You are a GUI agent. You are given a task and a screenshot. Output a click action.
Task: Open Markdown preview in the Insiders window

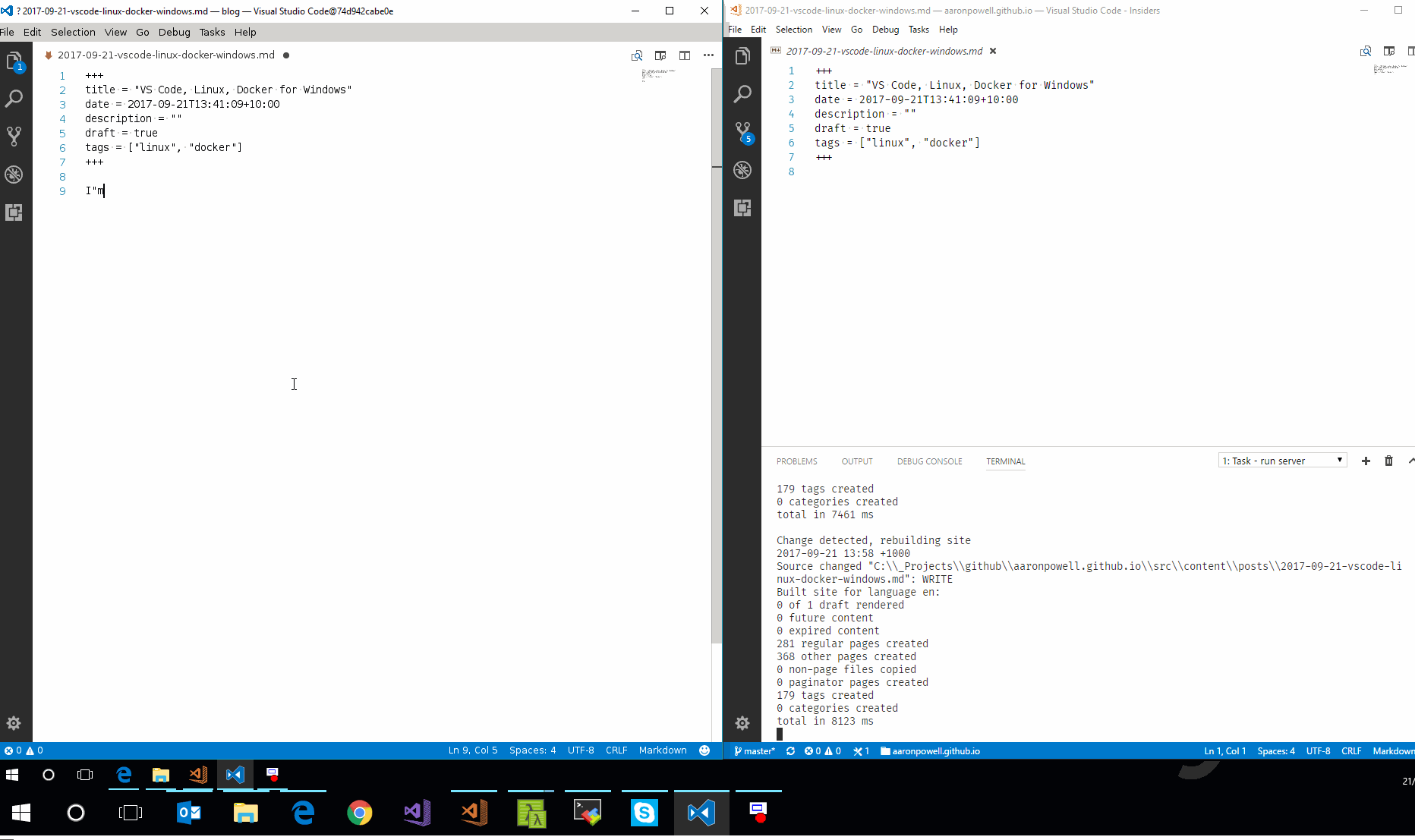click(x=1366, y=51)
